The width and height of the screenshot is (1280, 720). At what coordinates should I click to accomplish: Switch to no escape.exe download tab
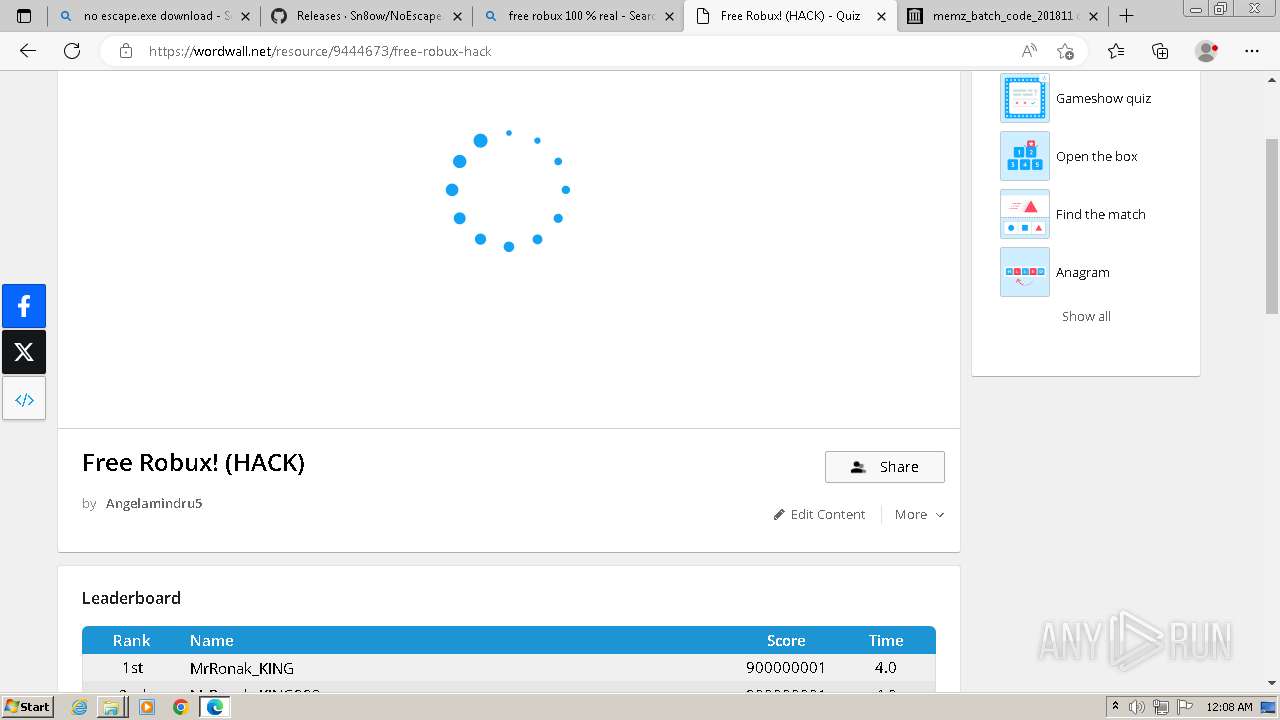coord(152,16)
